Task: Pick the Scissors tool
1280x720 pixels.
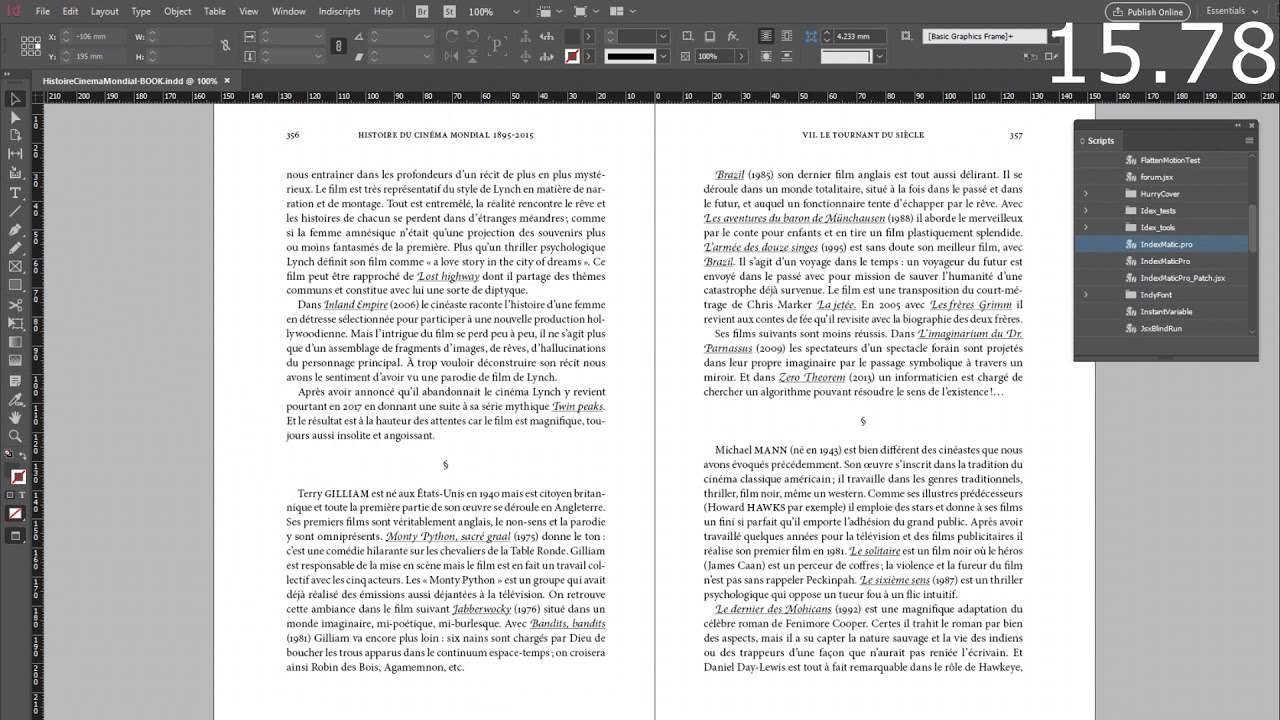Action: [x=15, y=305]
